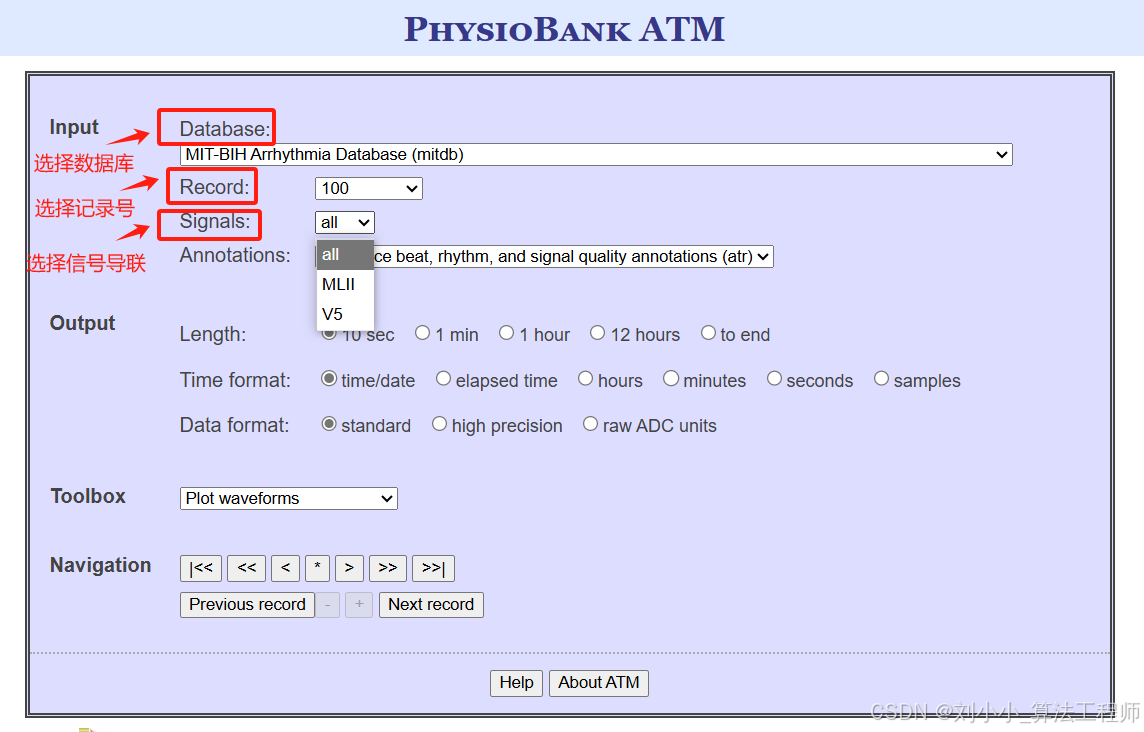The height and width of the screenshot is (732, 1144).
Task: Click the 'Data format:' label
Action: click(x=234, y=425)
